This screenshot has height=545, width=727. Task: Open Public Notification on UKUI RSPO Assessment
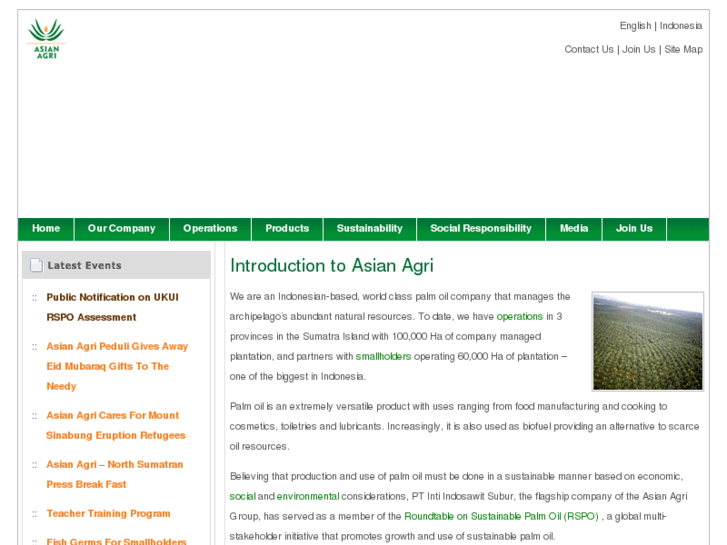pos(112,307)
